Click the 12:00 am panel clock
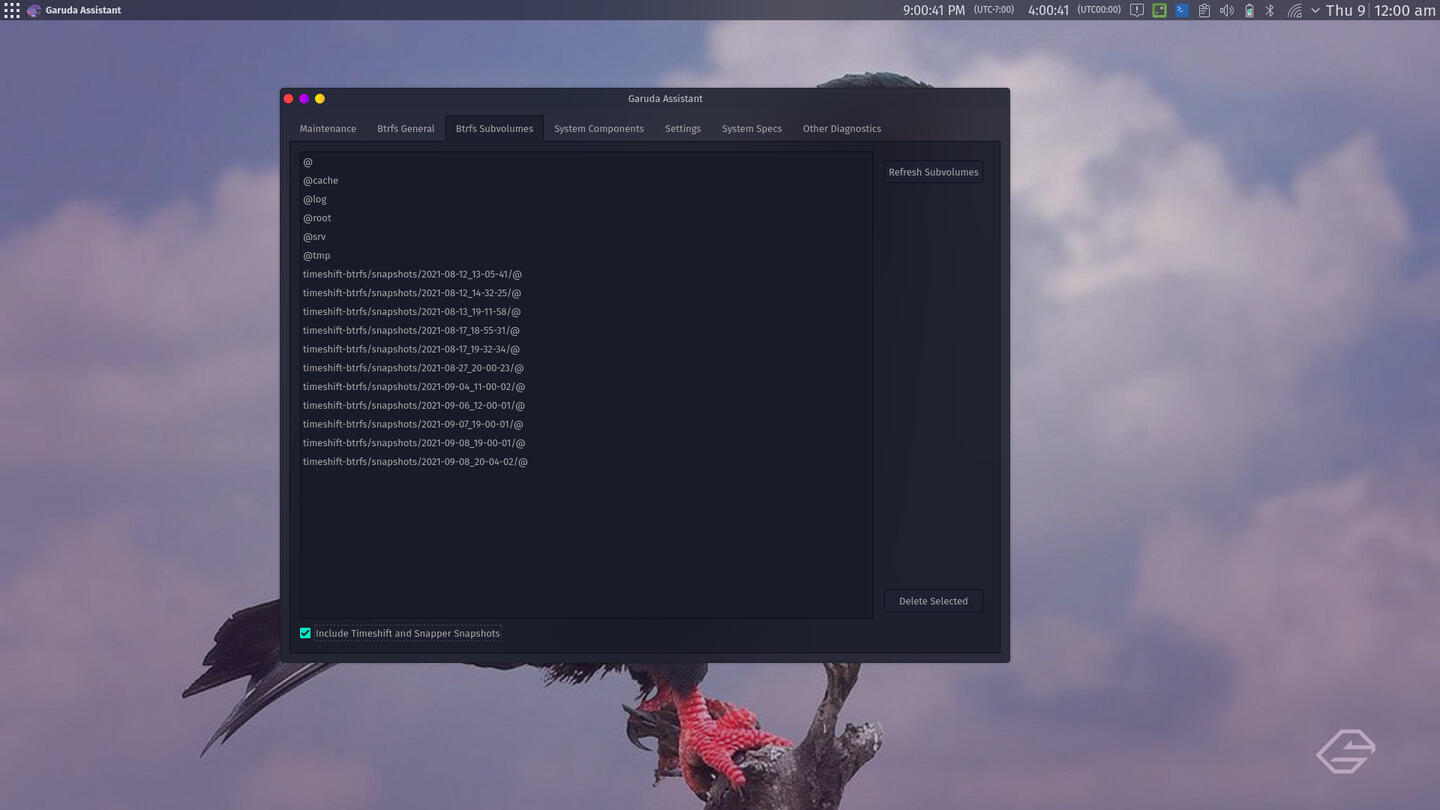The width and height of the screenshot is (1440, 810). pos(1405,10)
